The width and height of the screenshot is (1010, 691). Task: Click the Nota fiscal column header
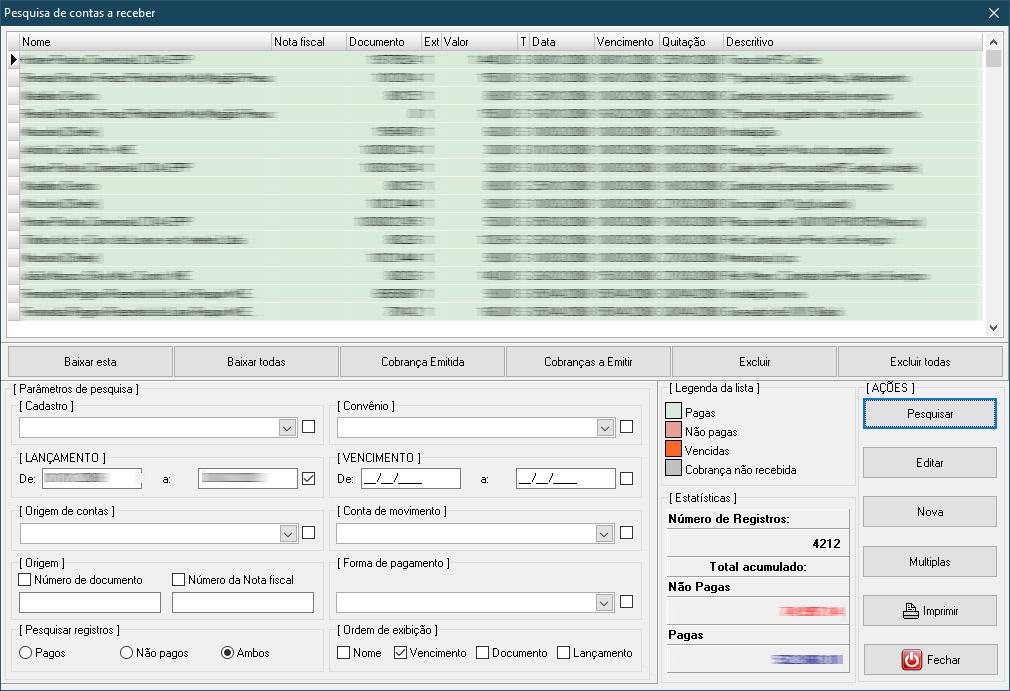tap(309, 42)
